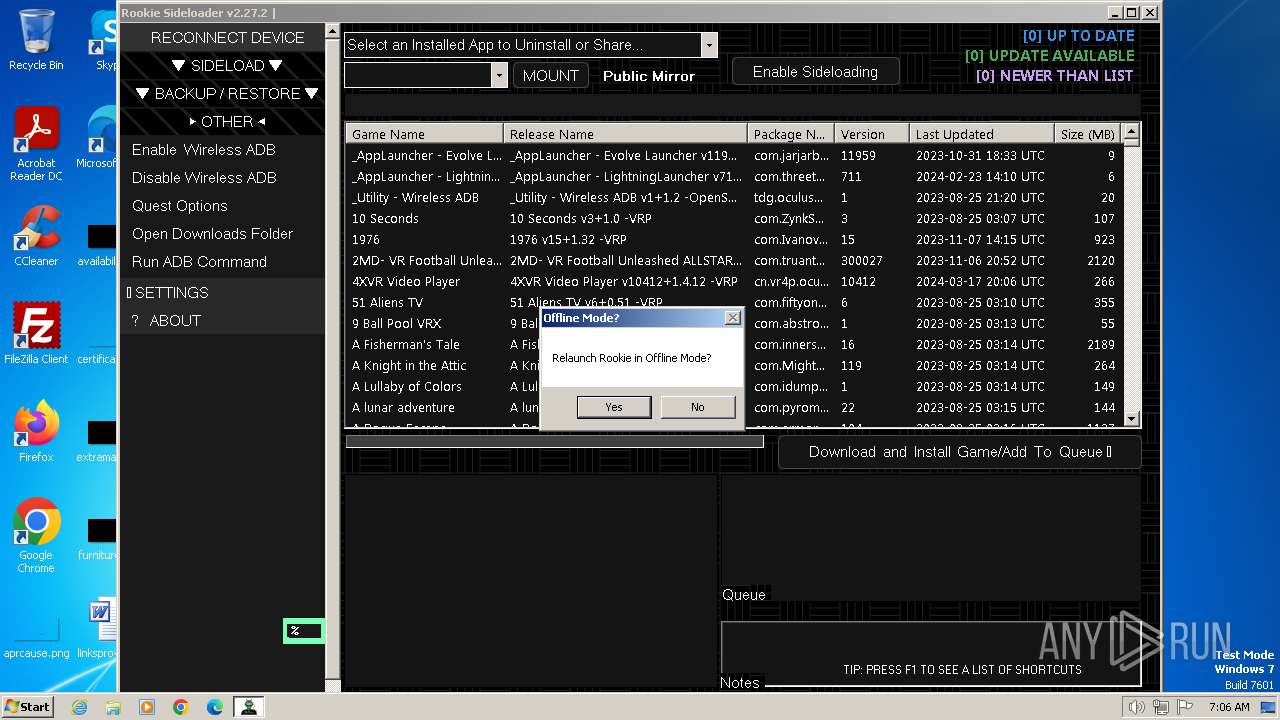Click NEWER THAN LIST filter label

click(1054, 76)
